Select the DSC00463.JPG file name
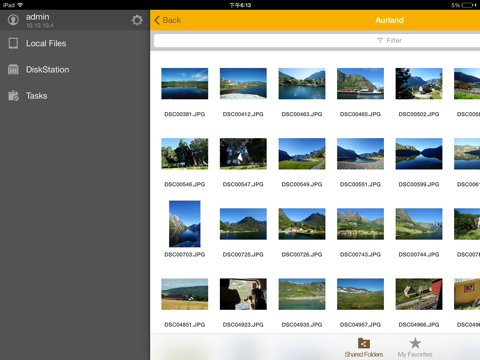 tap(302, 114)
